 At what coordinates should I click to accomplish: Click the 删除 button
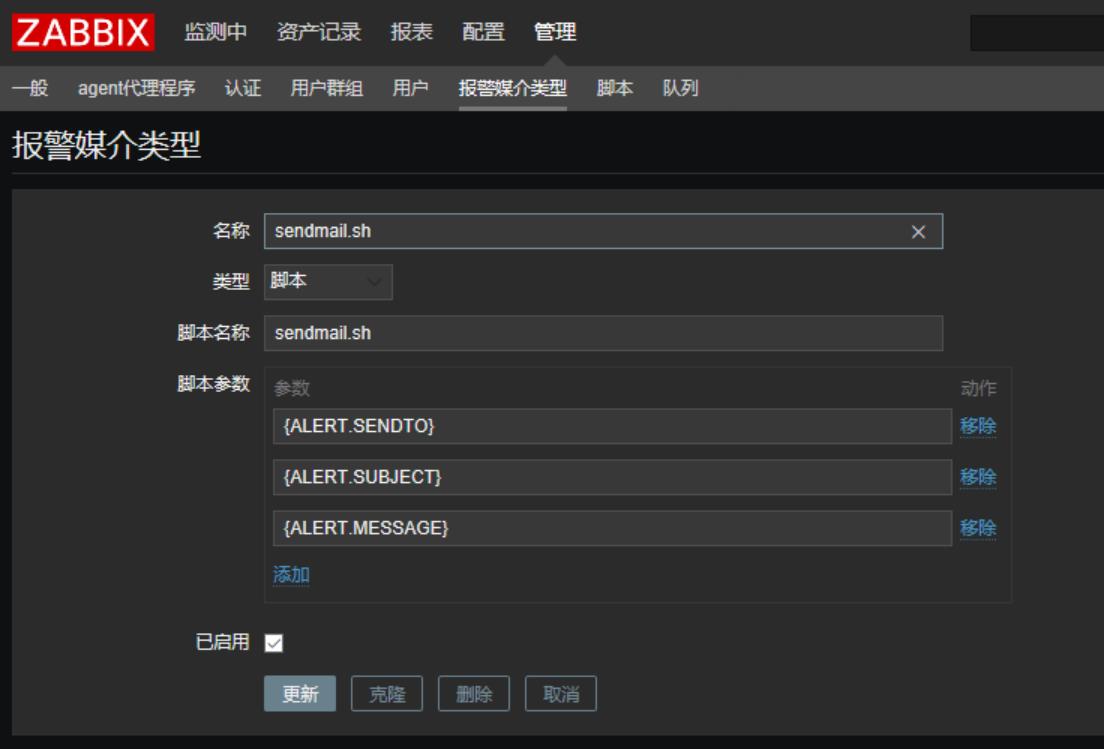474,694
